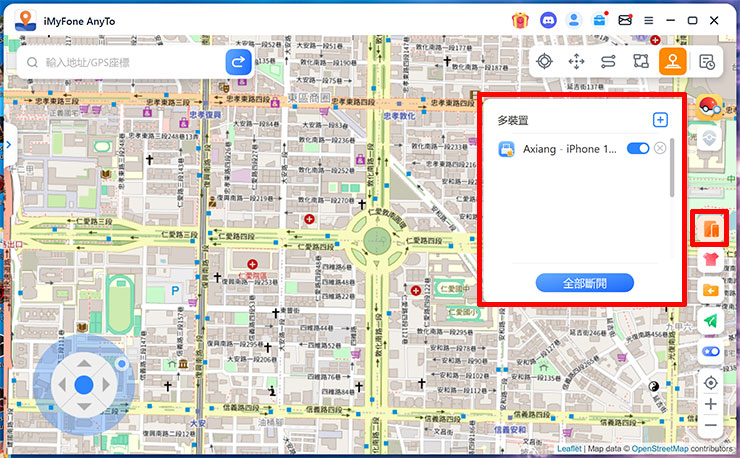Toggle the blue switch icon in right sidebar

(710, 352)
